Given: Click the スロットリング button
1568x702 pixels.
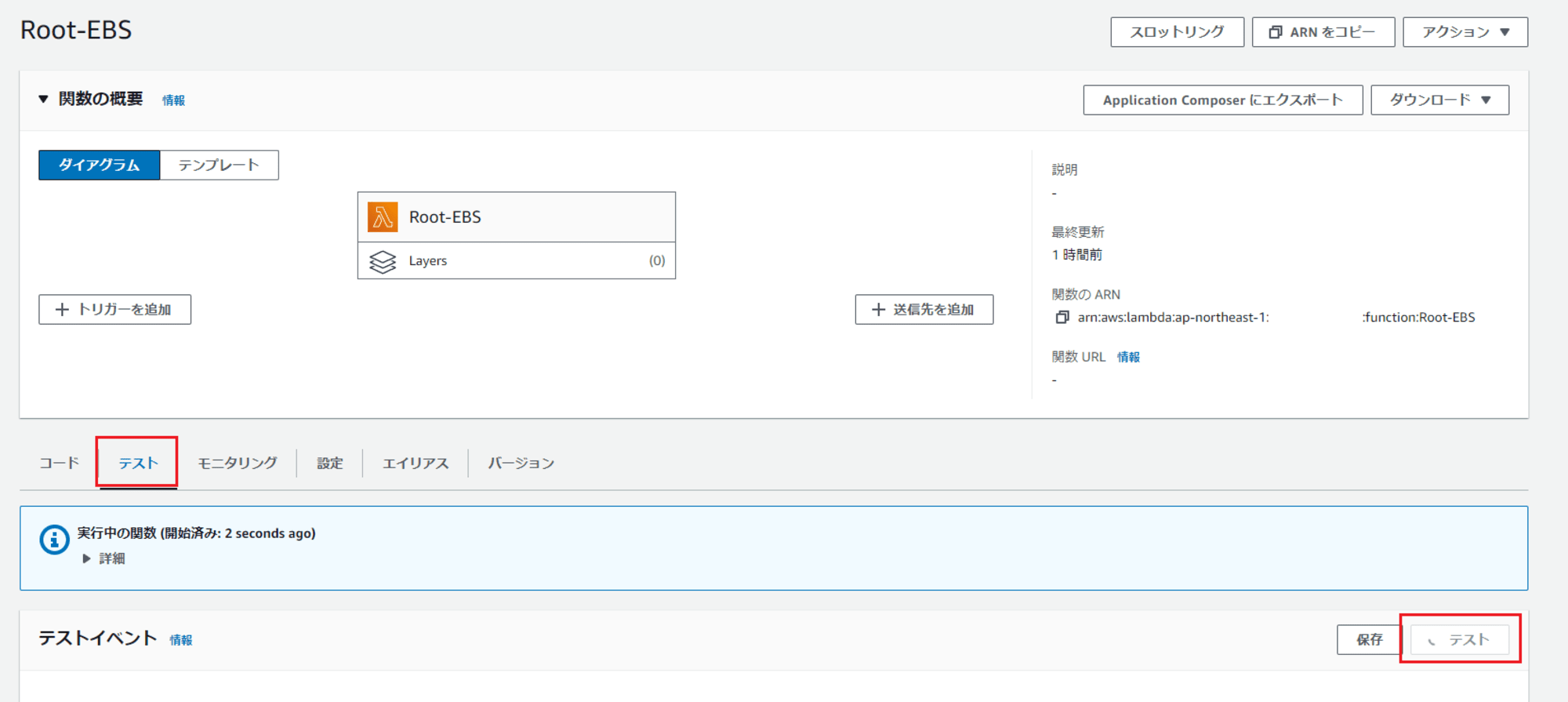Looking at the screenshot, I should [x=1177, y=32].
